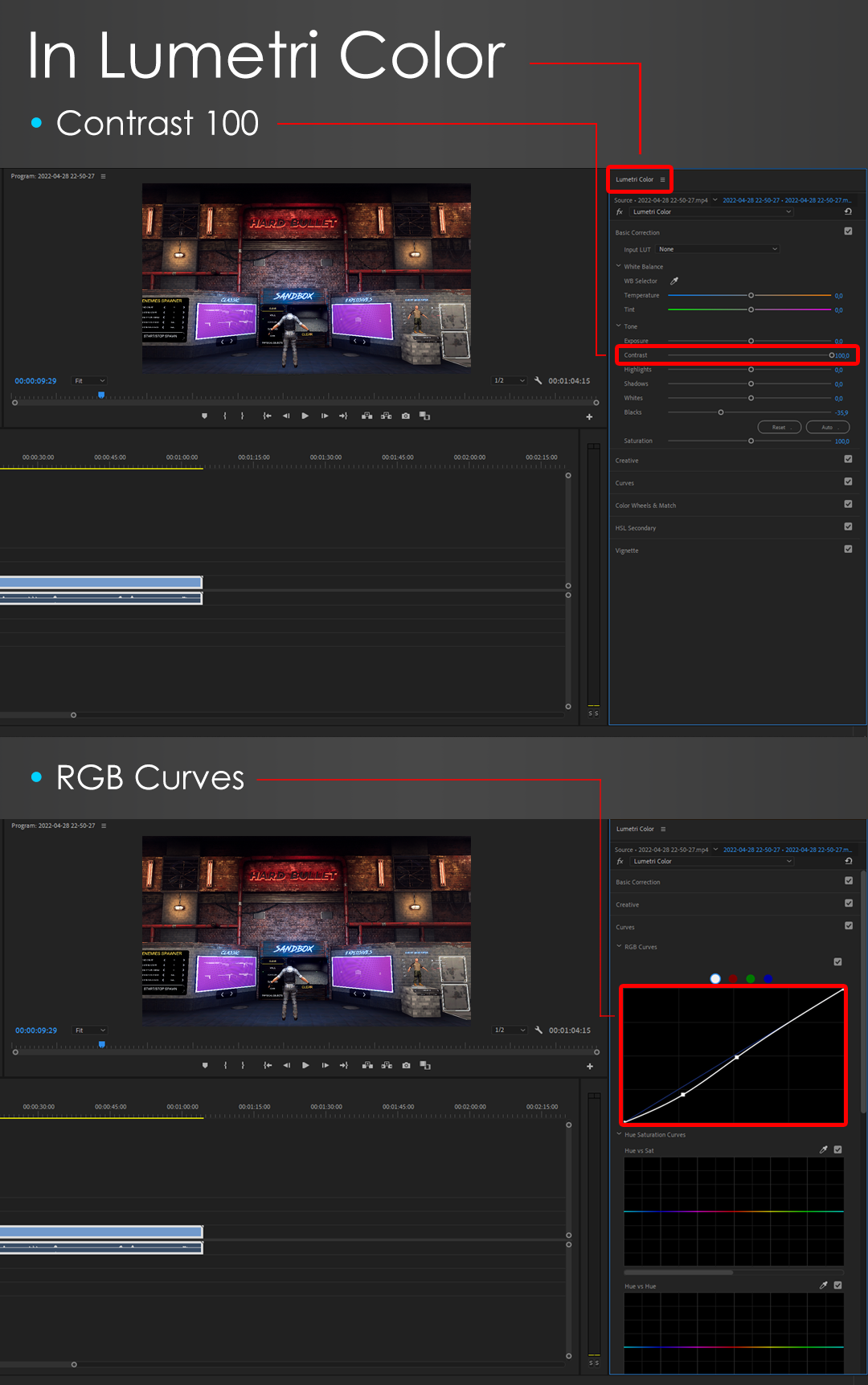Step back one frame in upper monitor
This screenshot has height=1385, width=868.
pos(286,416)
